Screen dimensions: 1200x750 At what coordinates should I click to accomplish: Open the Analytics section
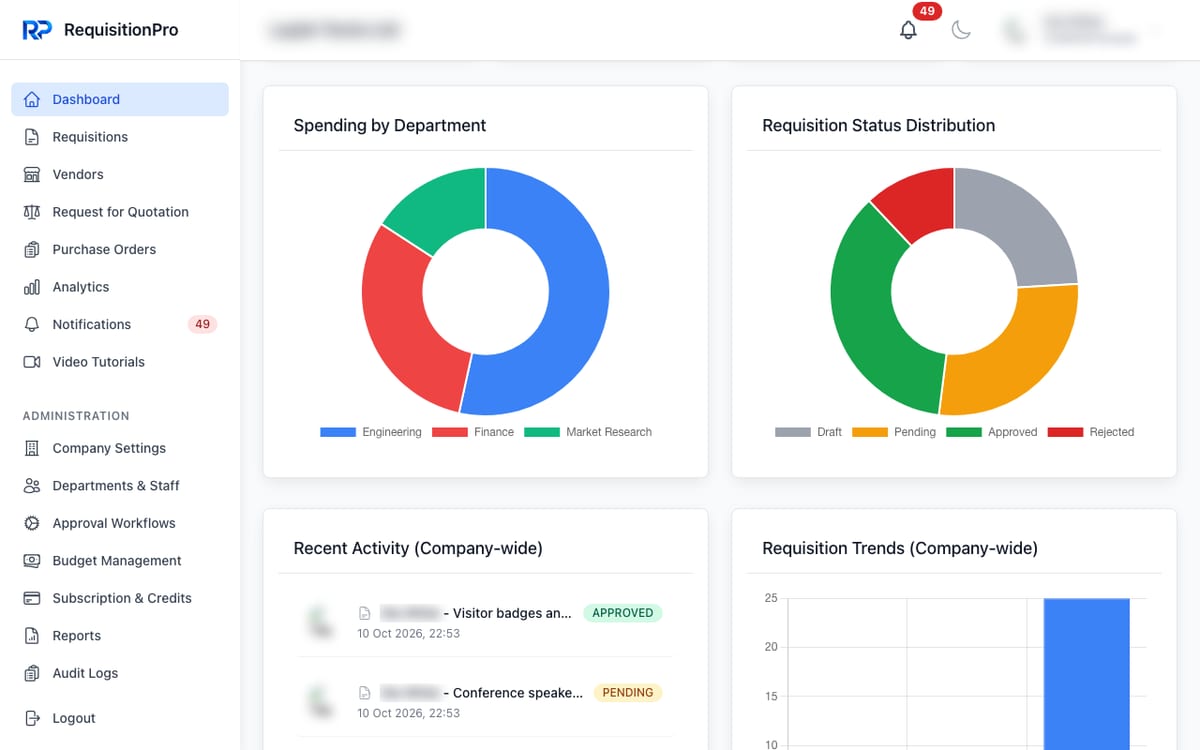point(120,287)
